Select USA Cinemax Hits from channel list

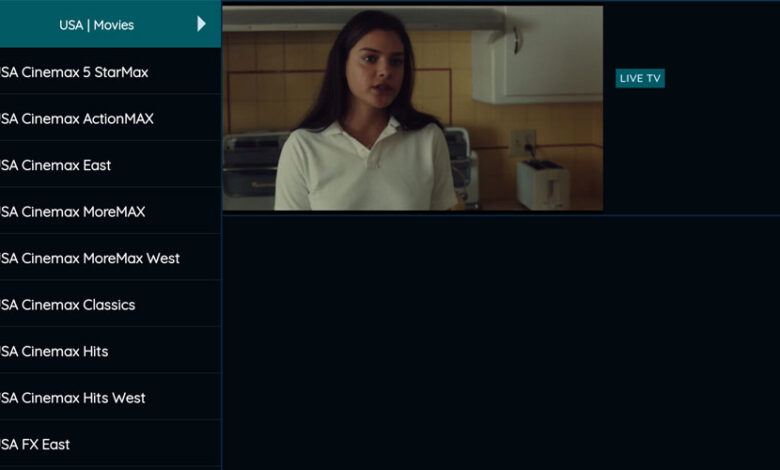pyautogui.click(x=110, y=352)
